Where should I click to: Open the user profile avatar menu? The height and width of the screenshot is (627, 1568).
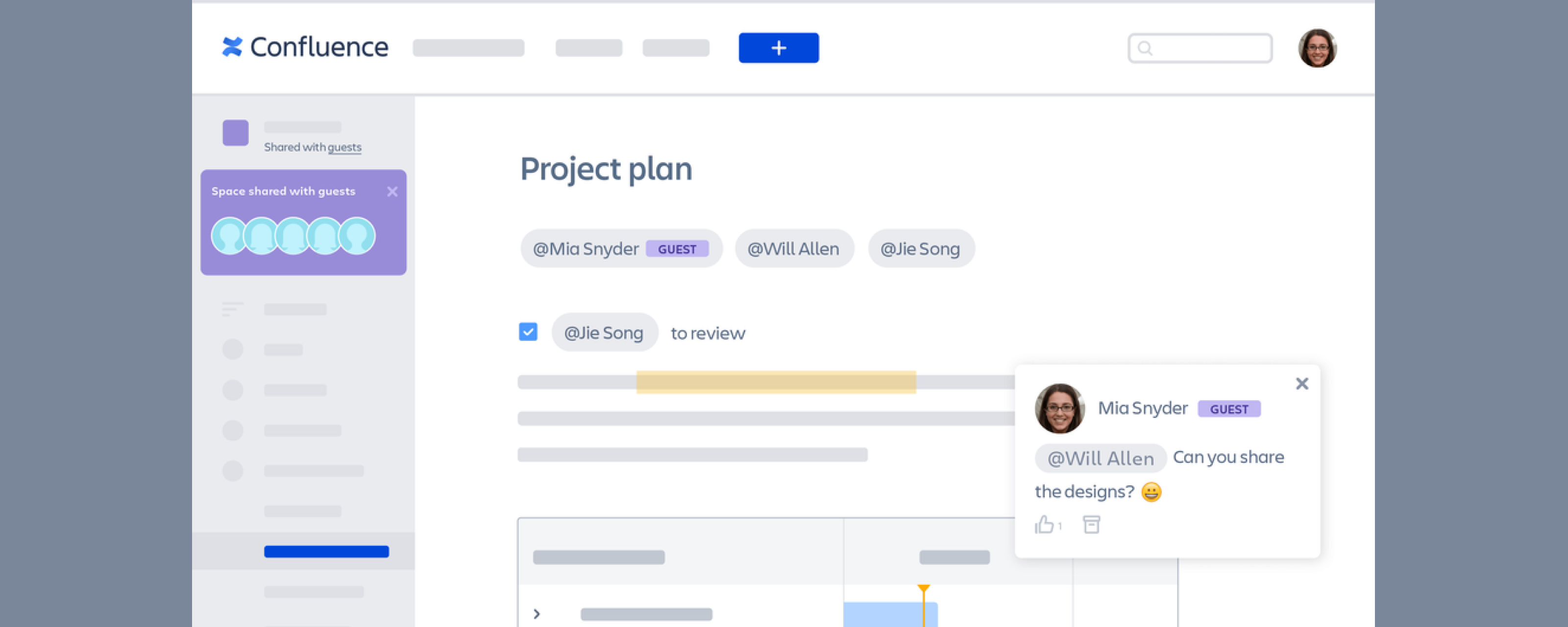1317,48
